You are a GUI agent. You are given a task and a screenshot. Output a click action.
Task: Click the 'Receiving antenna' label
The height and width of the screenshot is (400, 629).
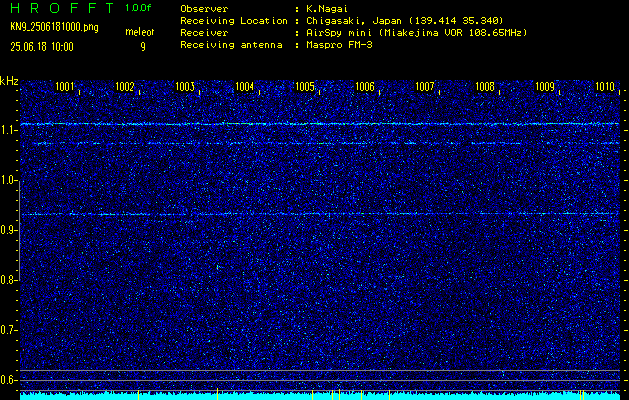[231, 45]
